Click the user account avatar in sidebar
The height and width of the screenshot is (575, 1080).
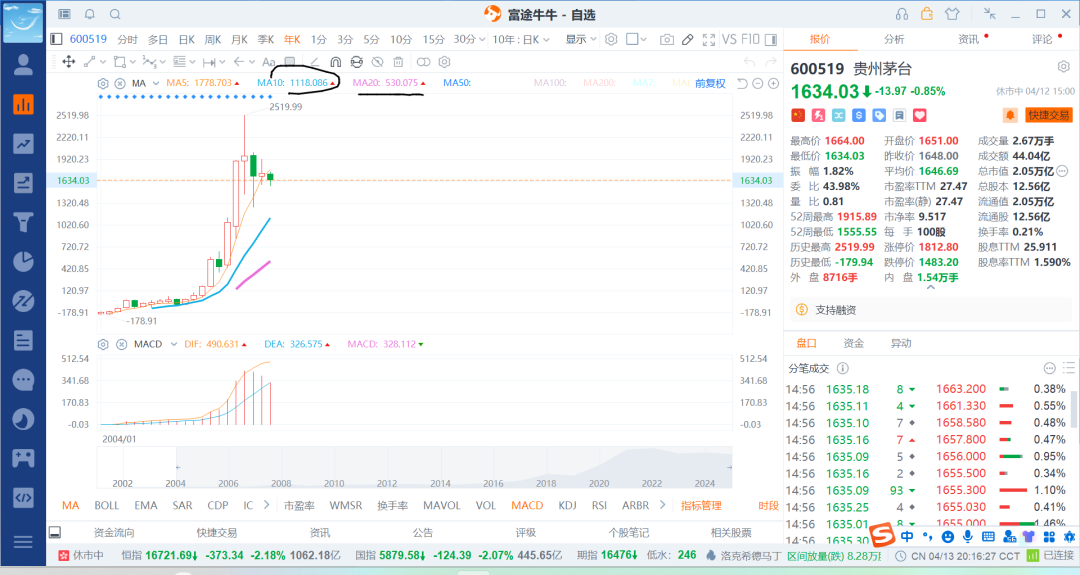point(23,65)
